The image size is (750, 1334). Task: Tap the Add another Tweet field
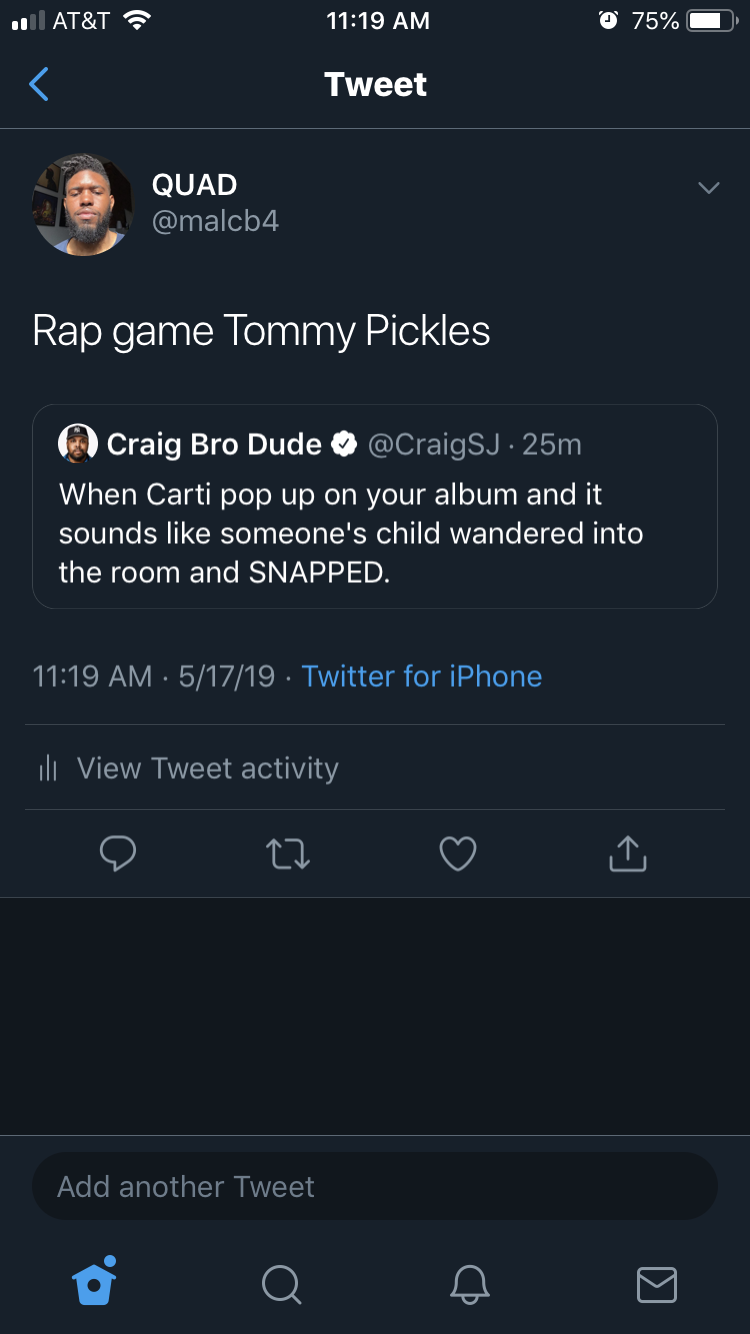375,1187
